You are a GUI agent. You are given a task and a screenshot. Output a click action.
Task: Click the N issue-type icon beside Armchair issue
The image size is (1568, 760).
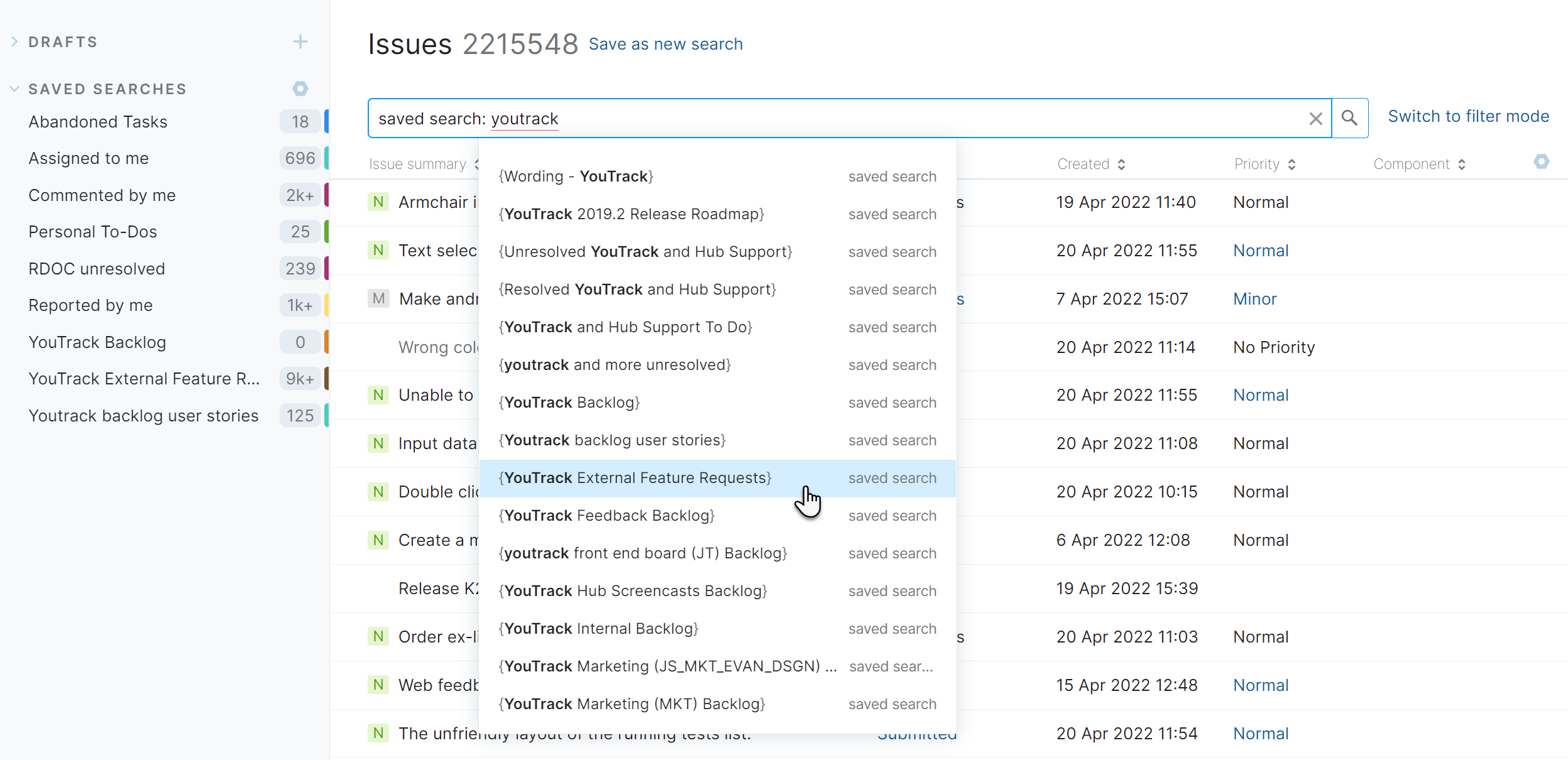click(378, 202)
